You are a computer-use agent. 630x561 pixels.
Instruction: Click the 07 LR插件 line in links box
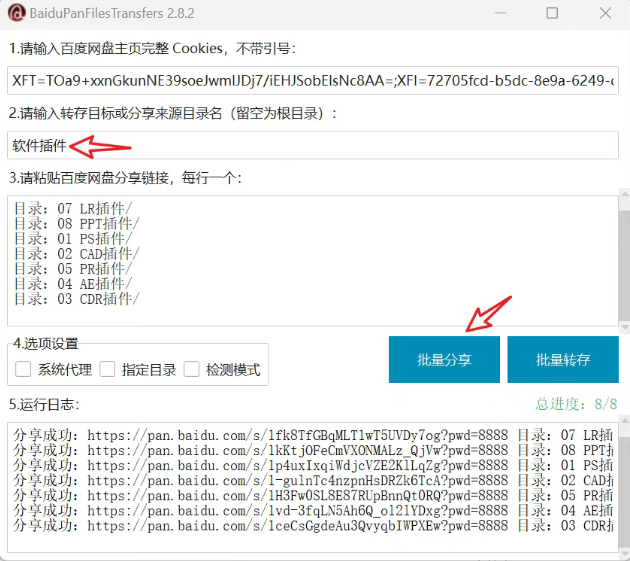coord(73,208)
